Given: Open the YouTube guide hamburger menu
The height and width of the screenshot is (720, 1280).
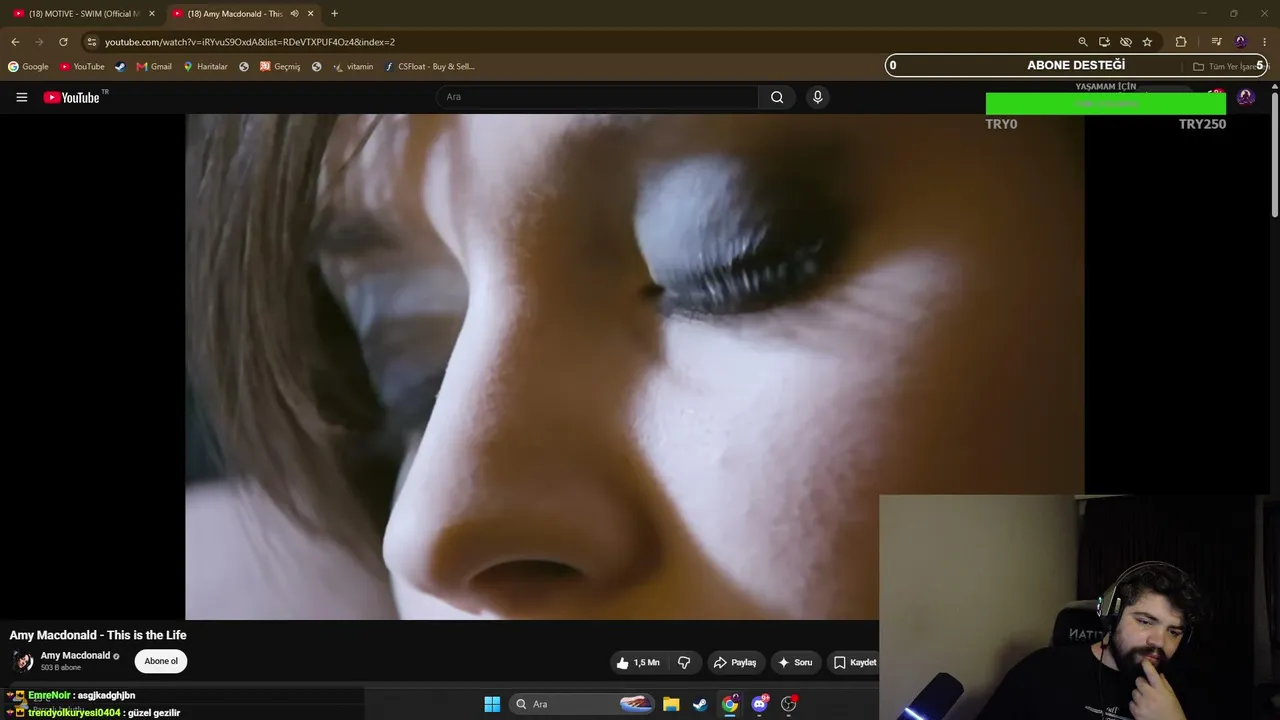Looking at the screenshot, I should [21, 97].
